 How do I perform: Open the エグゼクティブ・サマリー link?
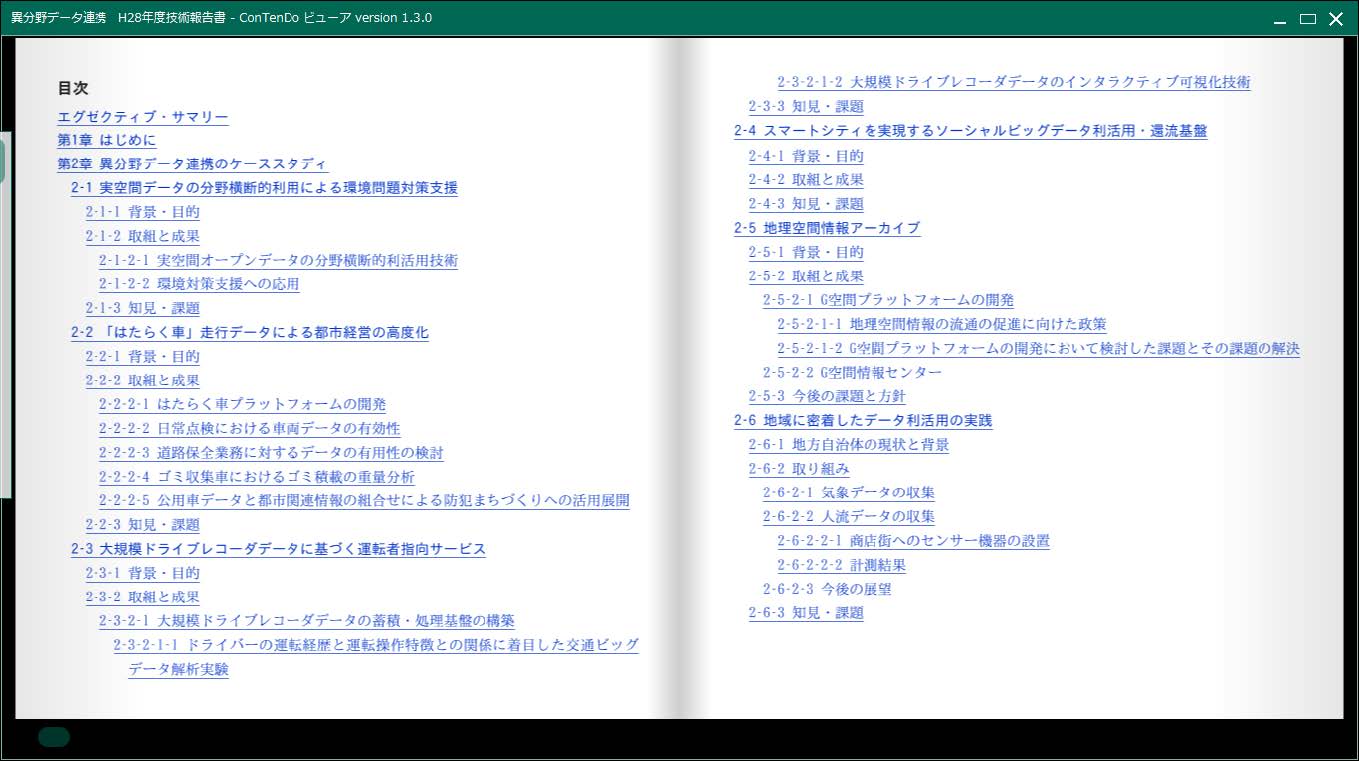click(143, 117)
